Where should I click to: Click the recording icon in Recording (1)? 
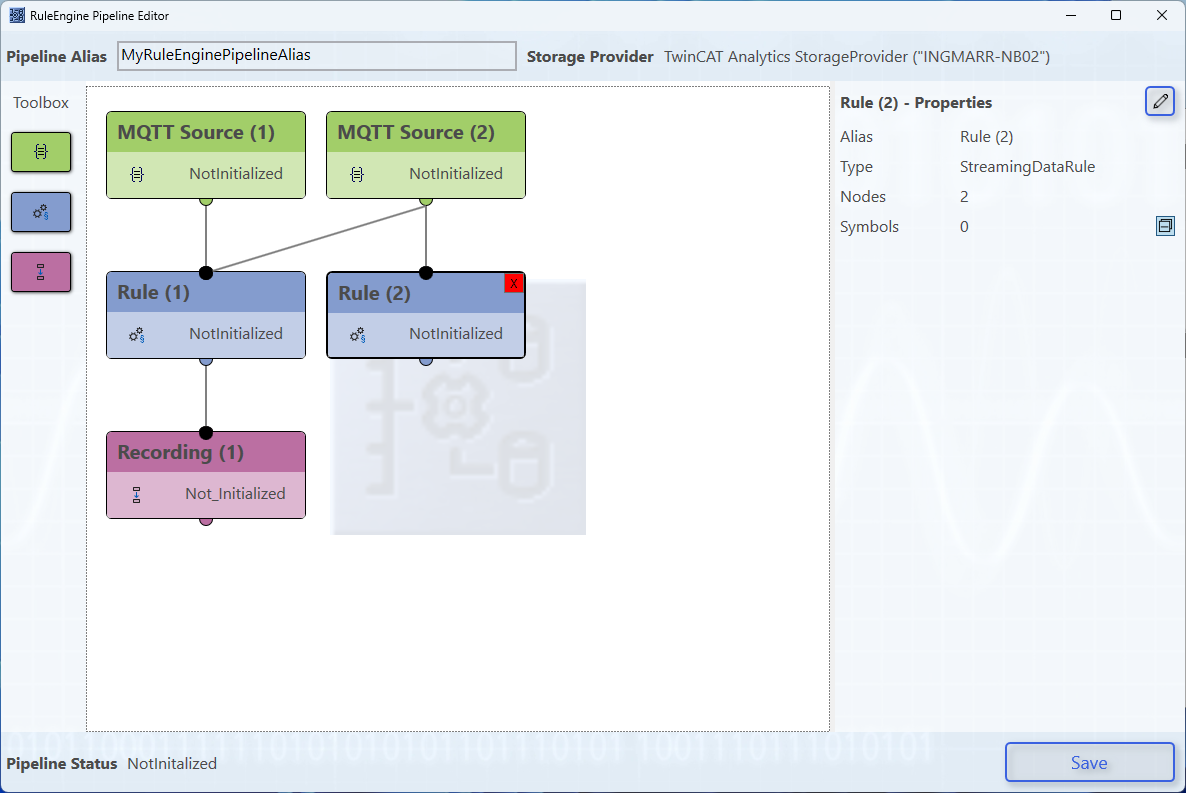click(137, 495)
